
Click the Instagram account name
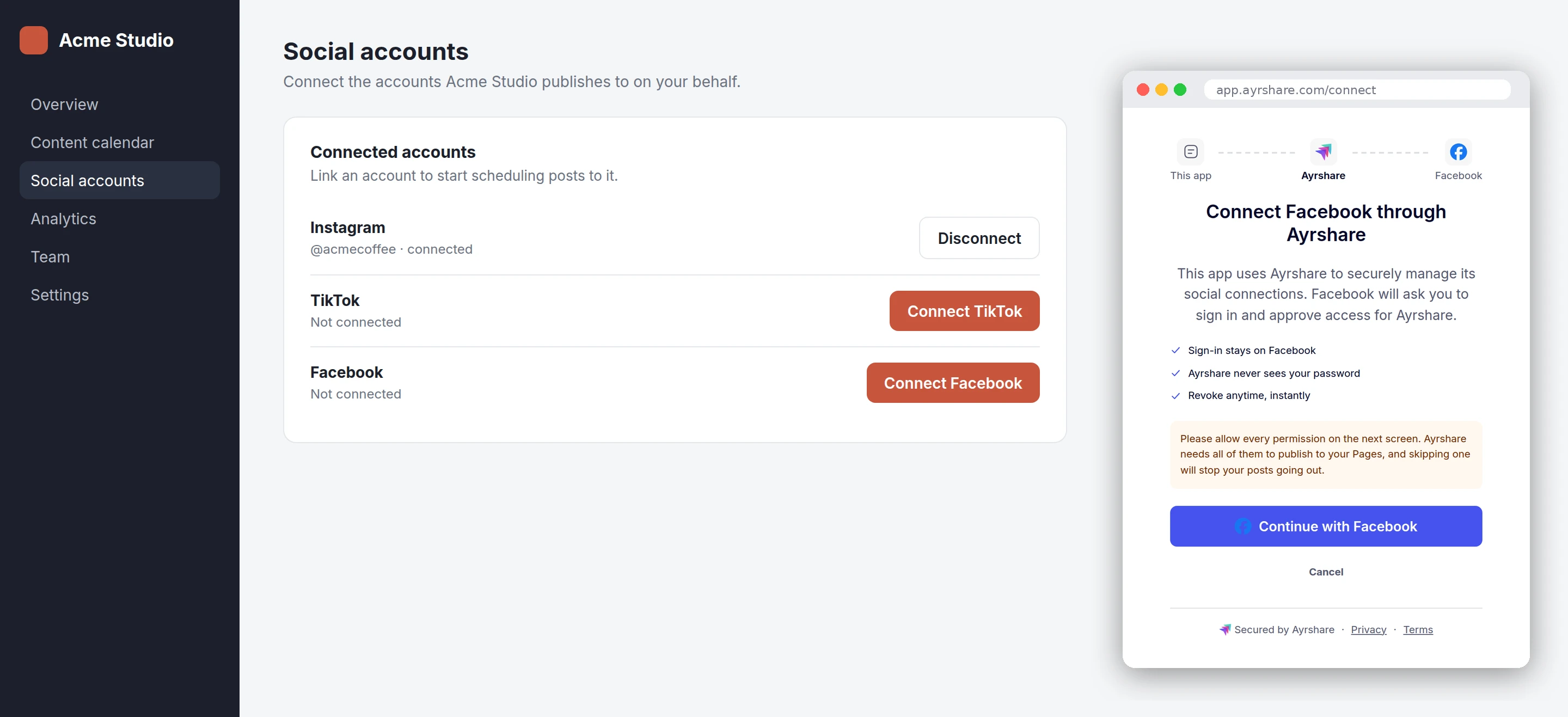(347, 228)
